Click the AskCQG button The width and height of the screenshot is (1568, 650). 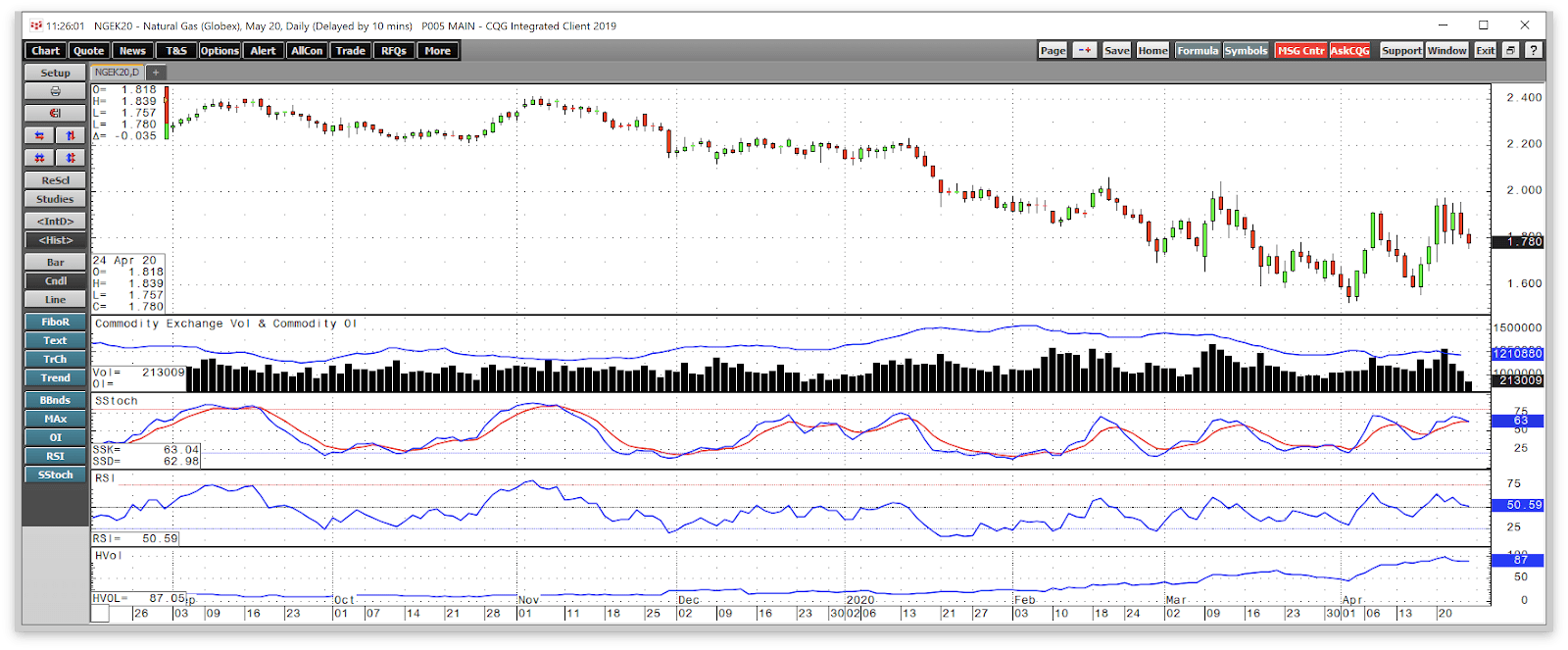click(x=1349, y=50)
